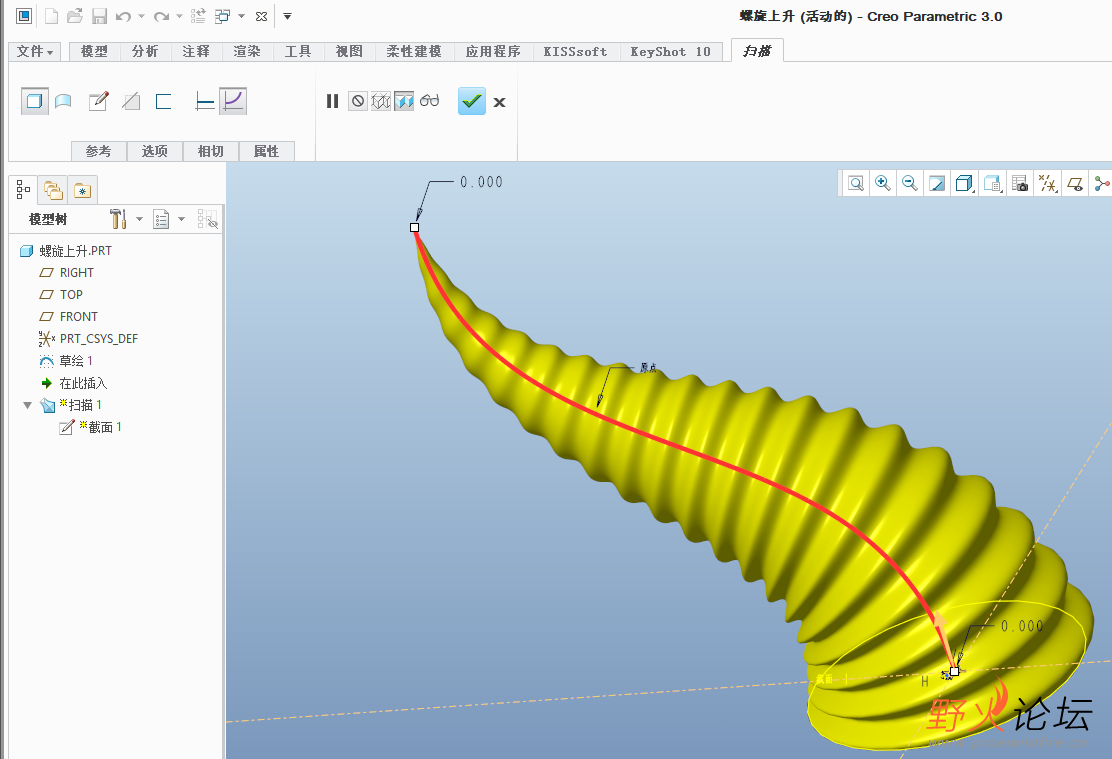Open the sweep section sketch editor

coord(98,101)
